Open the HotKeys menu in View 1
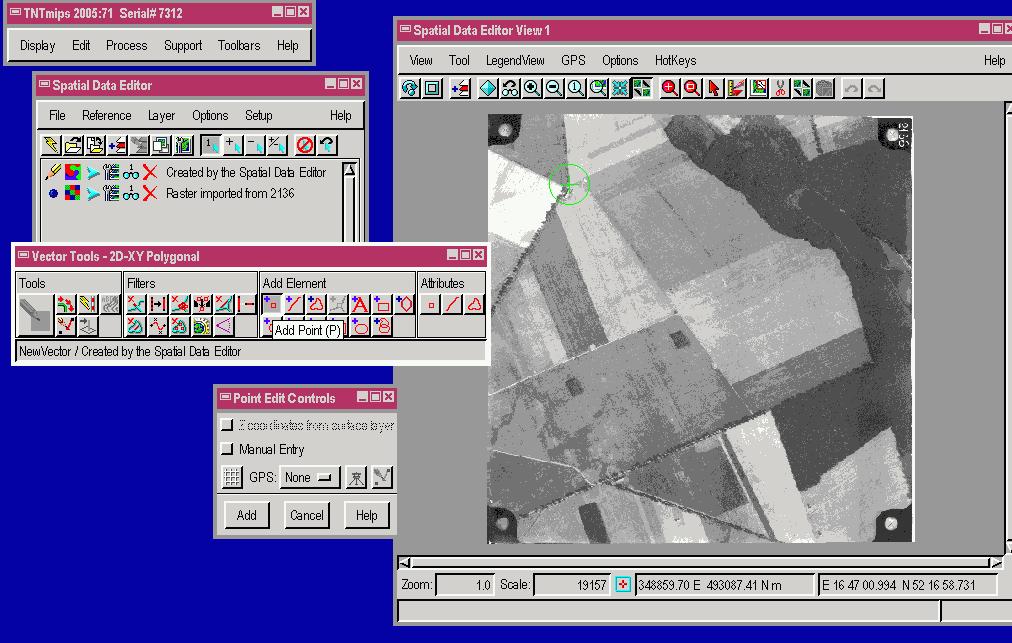Image resolution: width=1012 pixels, height=643 pixels. 675,61
